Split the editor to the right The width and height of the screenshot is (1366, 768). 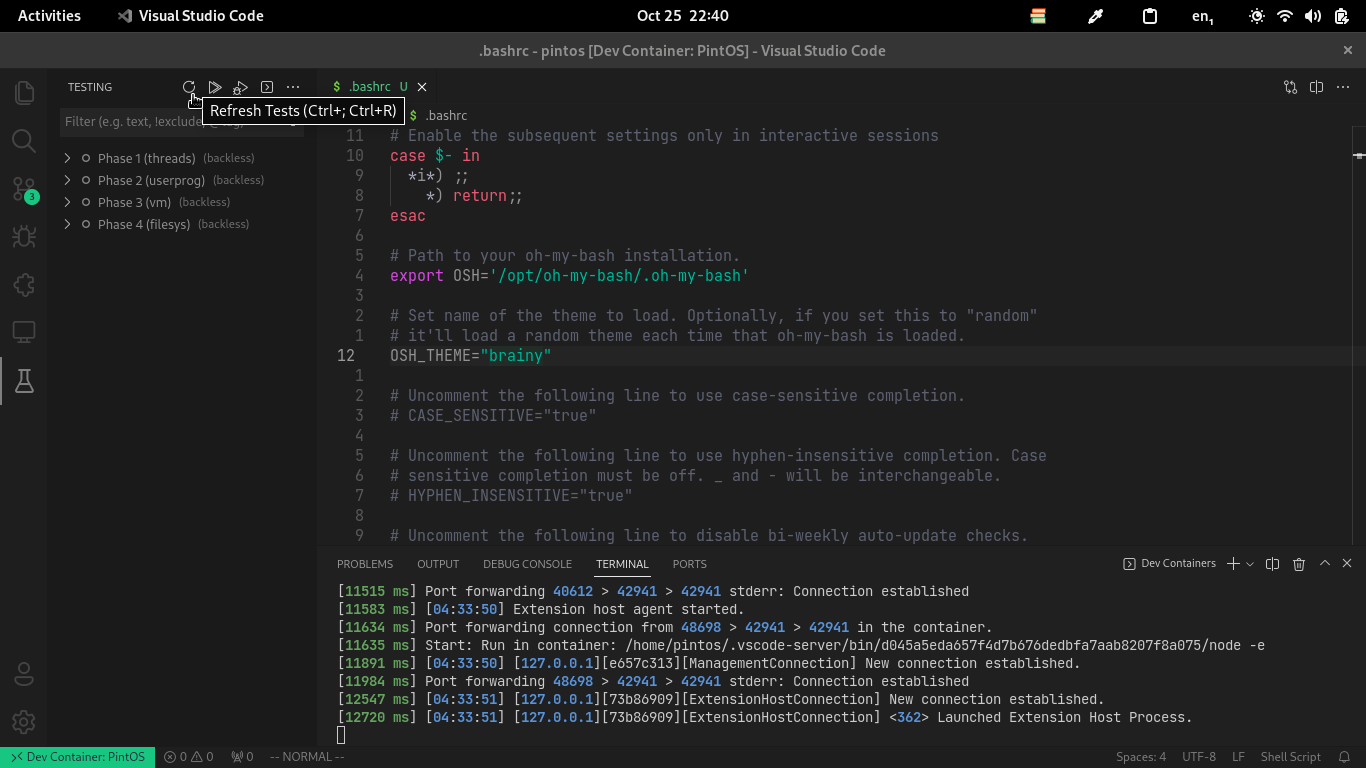[x=1317, y=87]
